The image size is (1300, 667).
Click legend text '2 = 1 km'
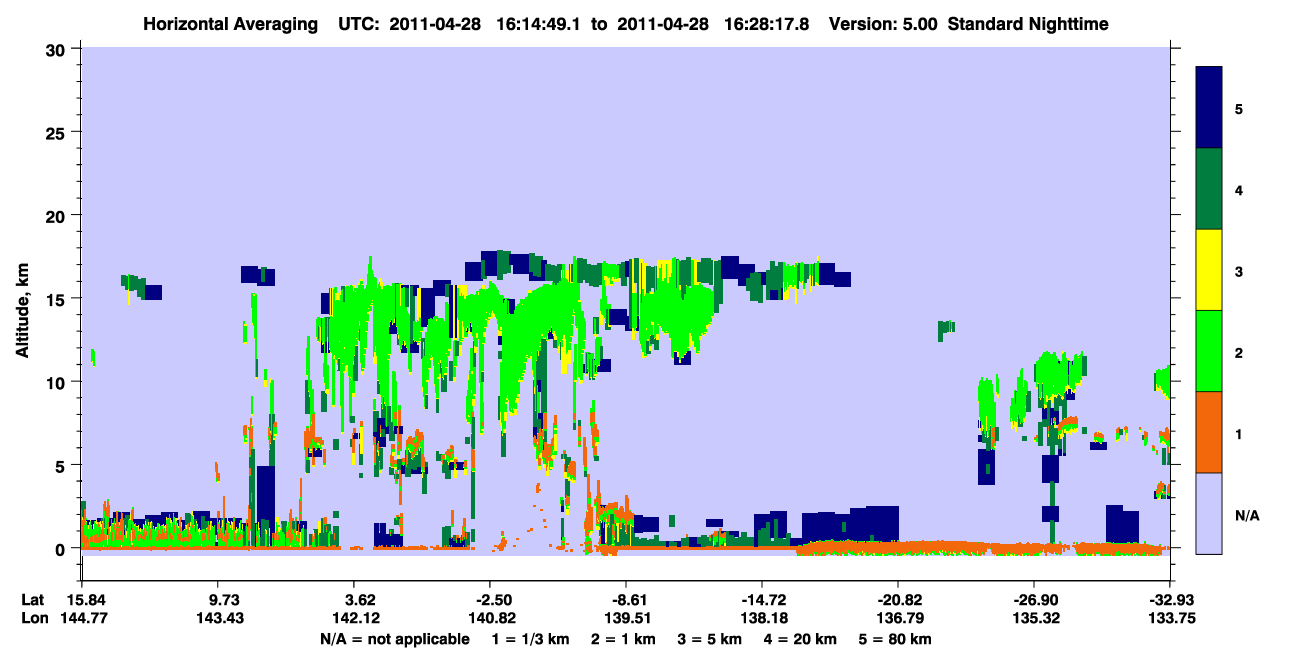[624, 639]
